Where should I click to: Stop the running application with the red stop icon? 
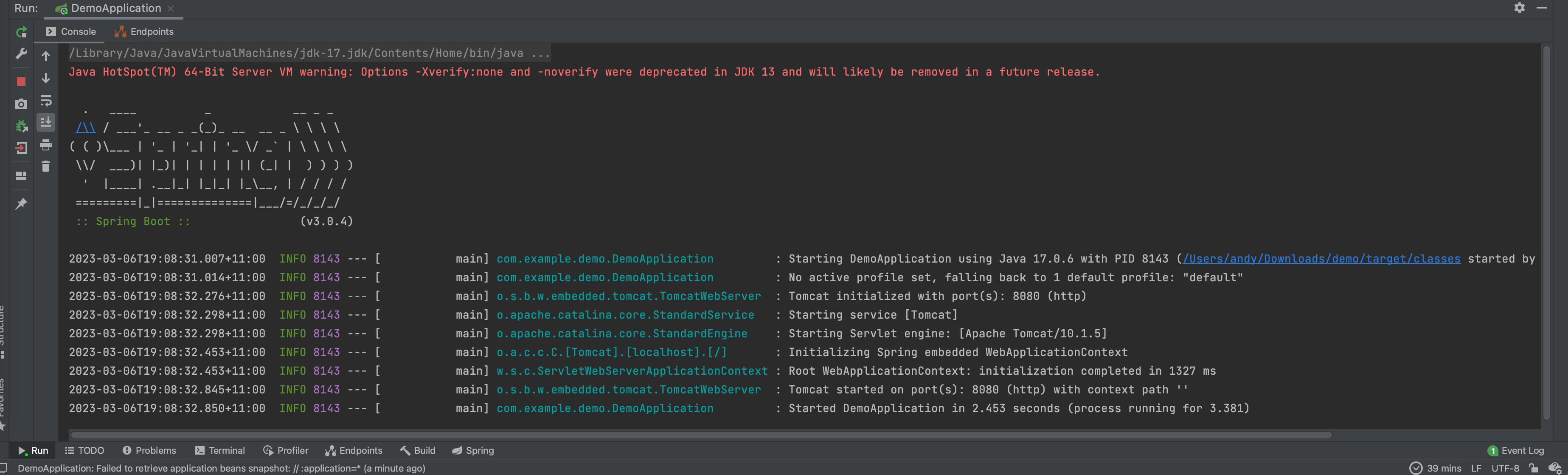(21, 82)
